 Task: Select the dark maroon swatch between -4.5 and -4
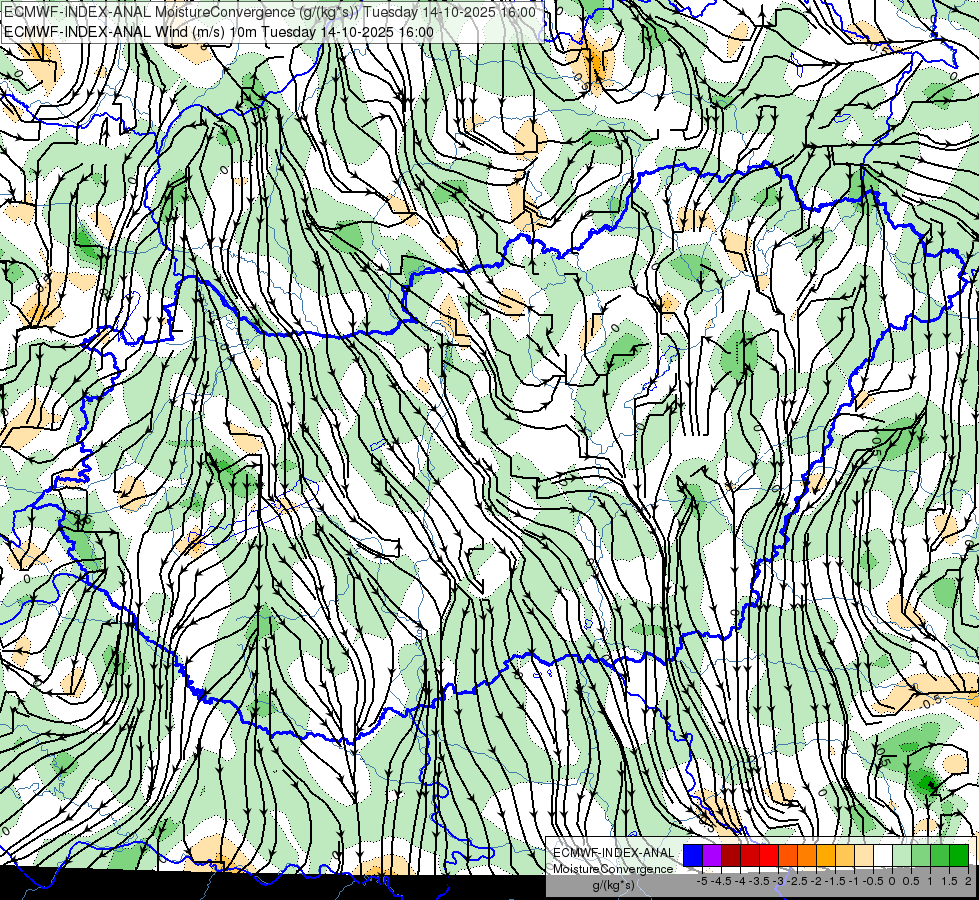pyautogui.click(x=731, y=856)
